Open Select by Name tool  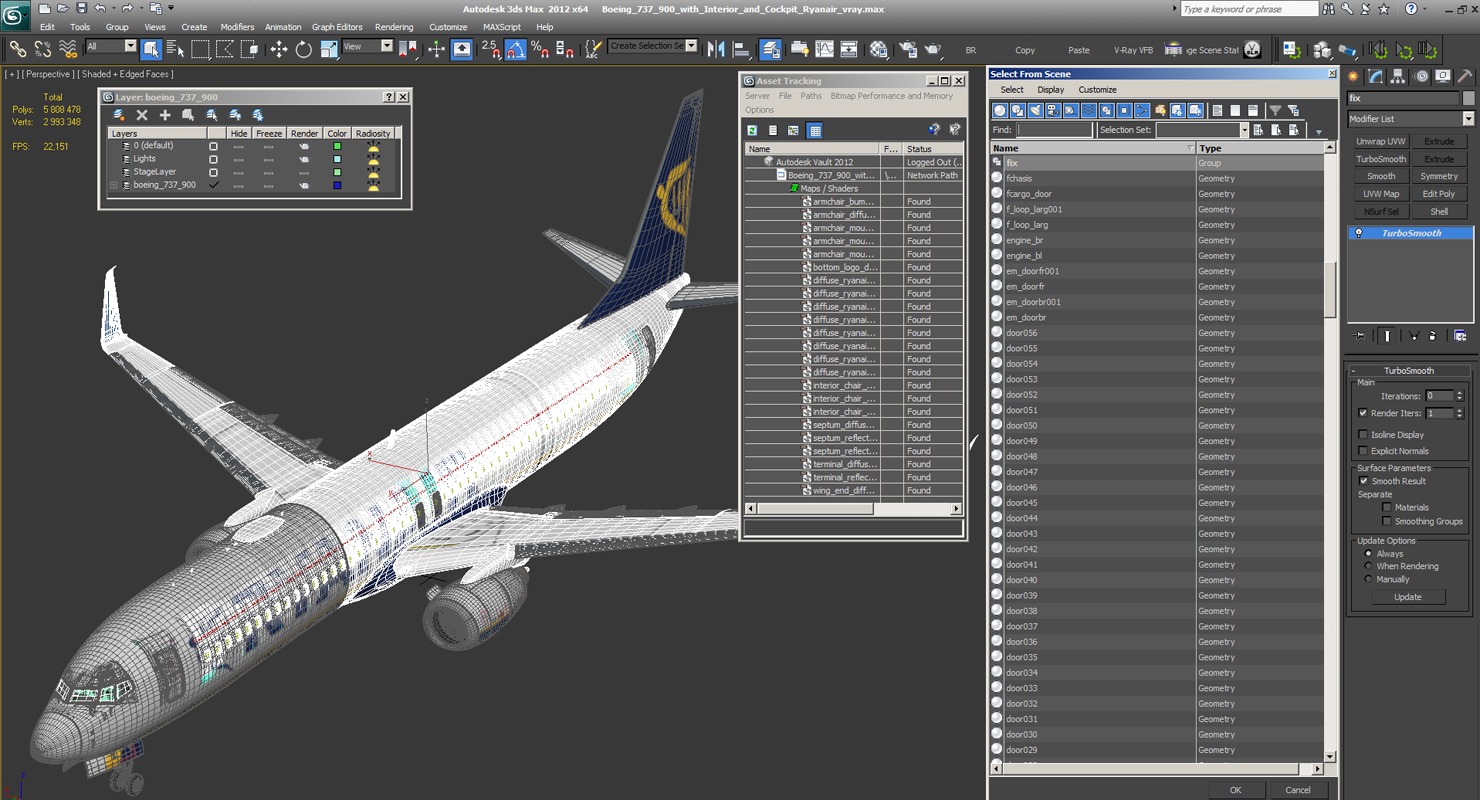point(175,48)
